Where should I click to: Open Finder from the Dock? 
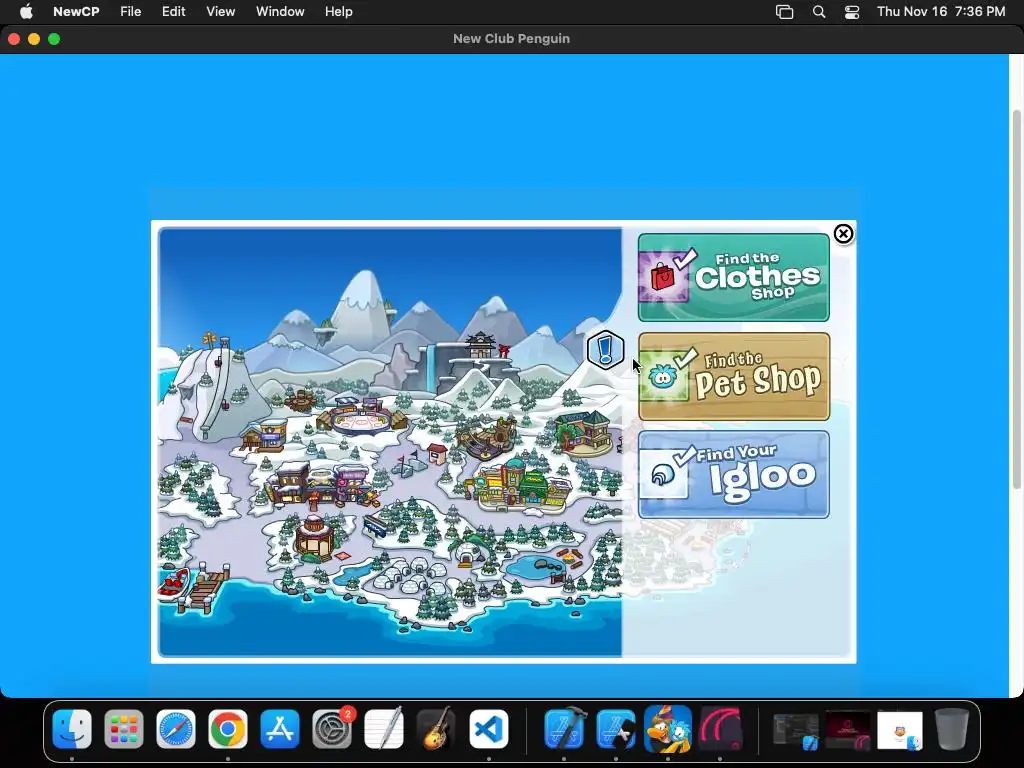coord(72,728)
